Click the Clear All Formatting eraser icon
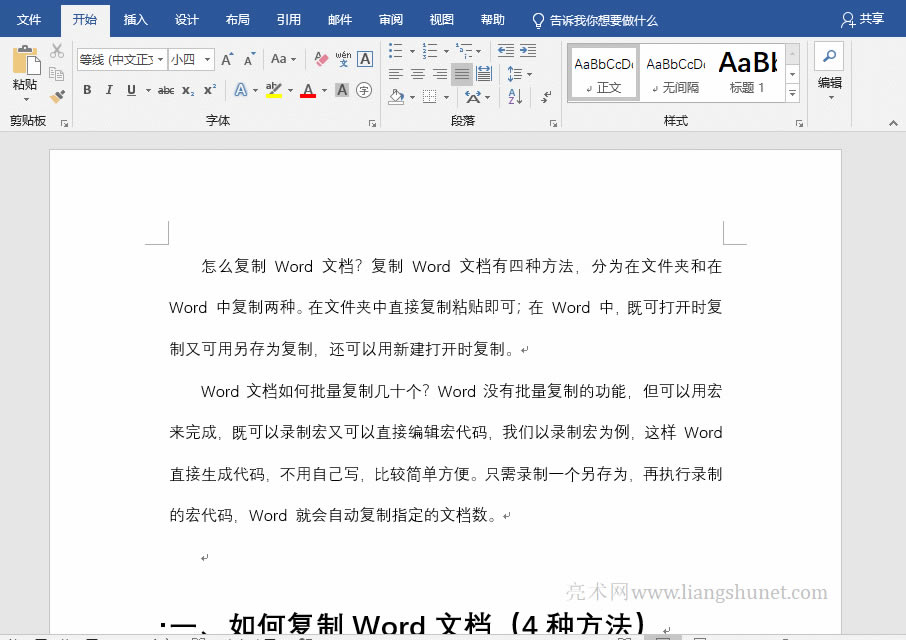Screen dimensions: 906x640 [x=320, y=58]
